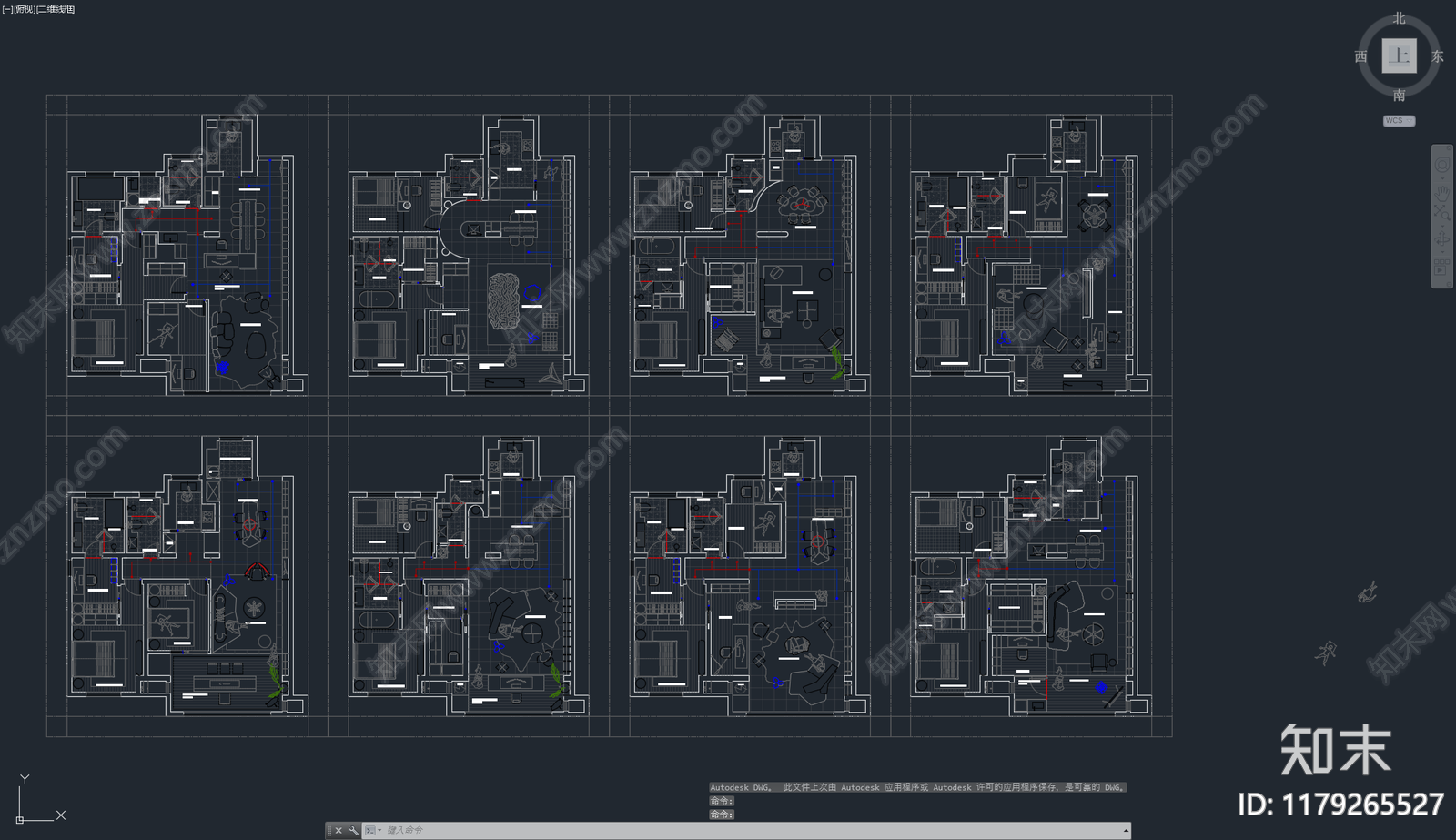Open the 二维线框 visual style menu
The width and height of the screenshot is (1456, 840).
click(x=56, y=9)
